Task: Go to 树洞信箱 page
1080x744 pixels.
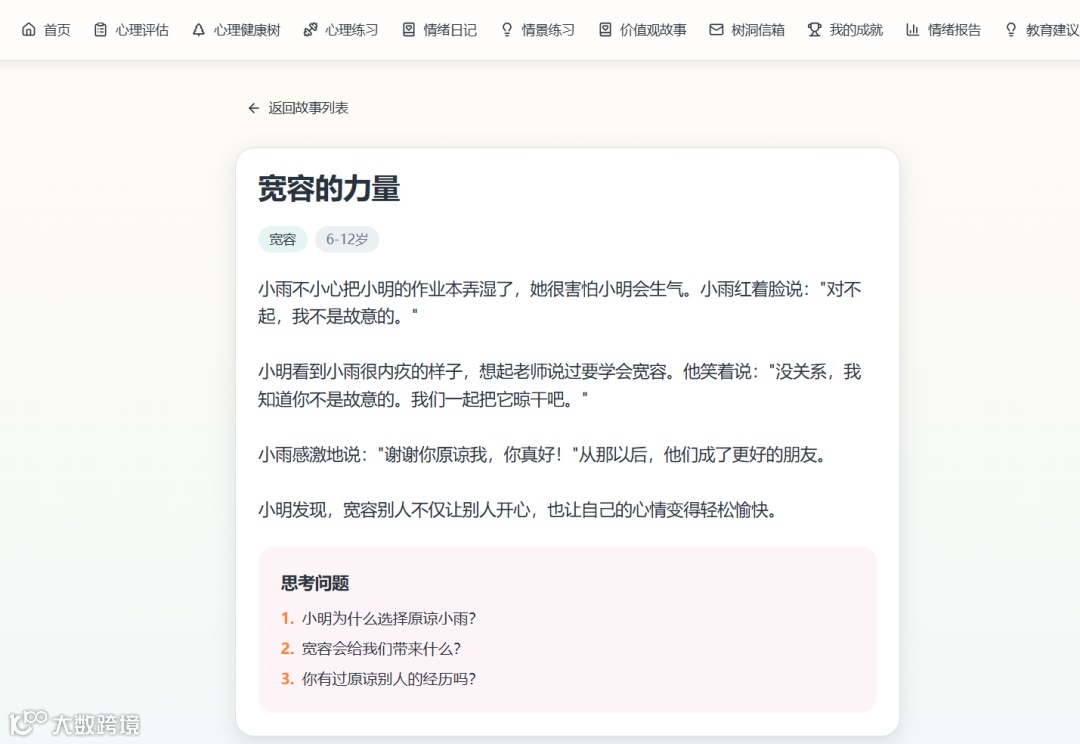Action: [x=747, y=30]
